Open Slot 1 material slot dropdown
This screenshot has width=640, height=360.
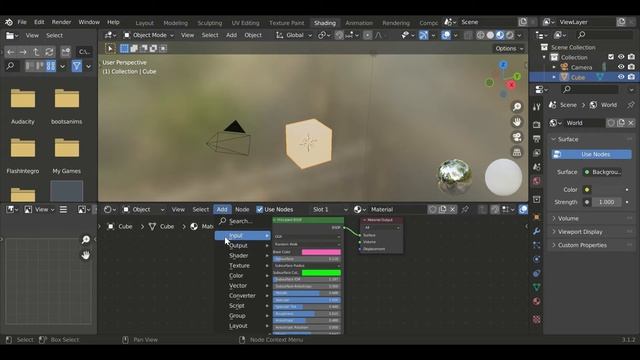tap(330, 209)
